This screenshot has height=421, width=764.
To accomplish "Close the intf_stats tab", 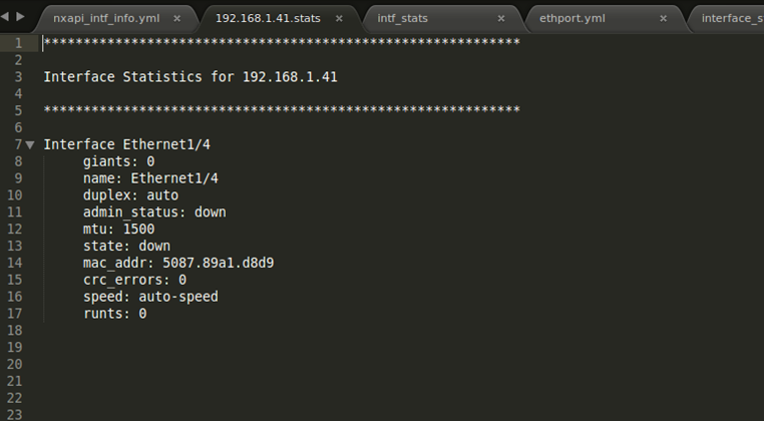I will [x=499, y=18].
